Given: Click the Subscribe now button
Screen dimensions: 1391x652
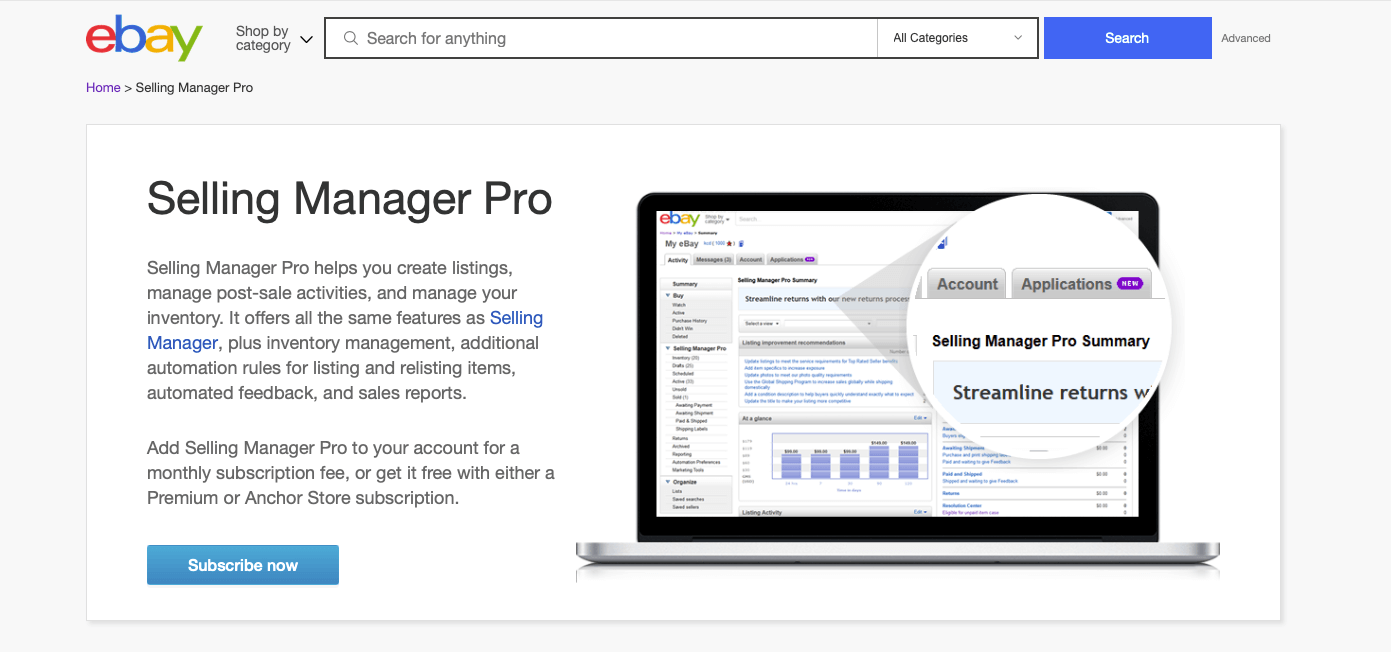Looking at the screenshot, I should (243, 565).
